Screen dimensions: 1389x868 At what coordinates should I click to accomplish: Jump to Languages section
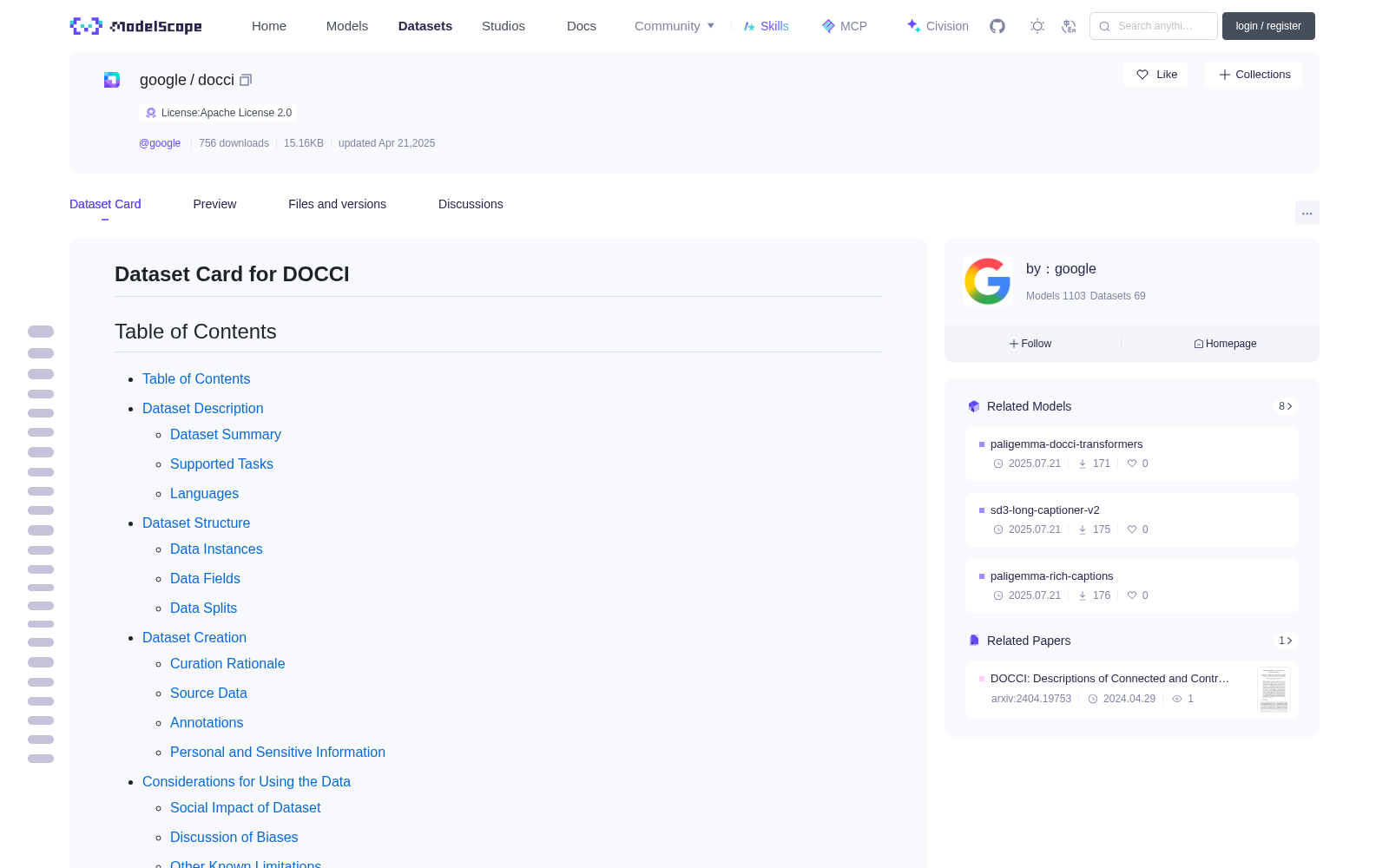204,494
